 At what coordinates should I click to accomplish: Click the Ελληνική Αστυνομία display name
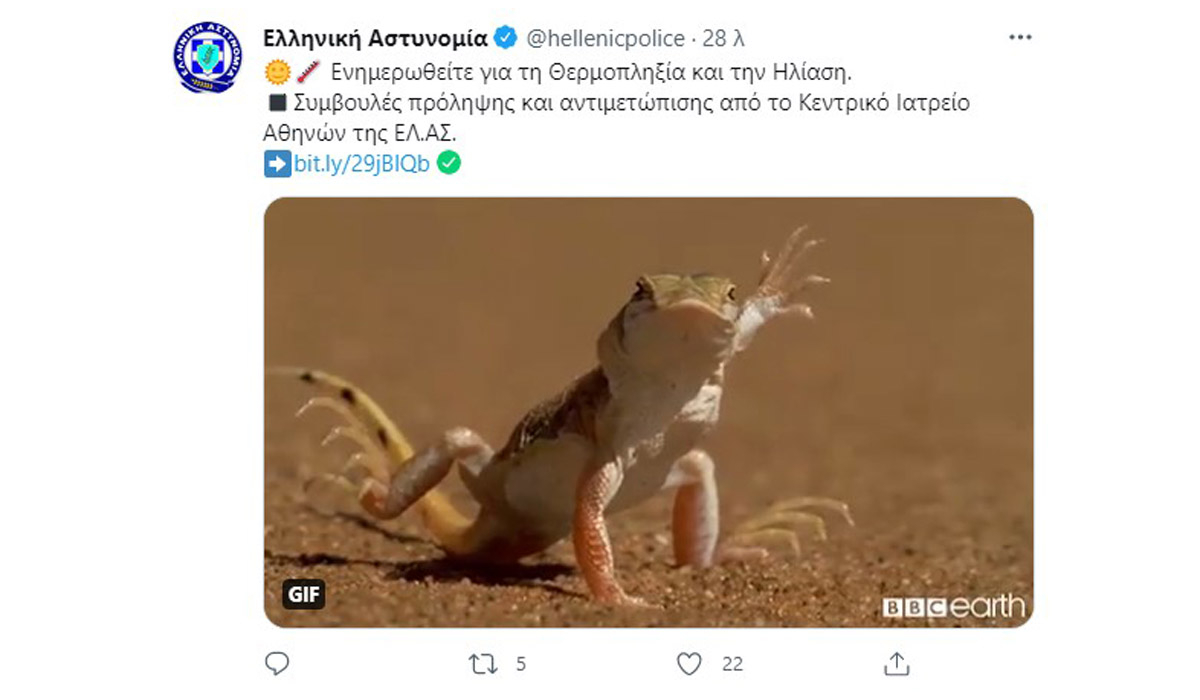[x=375, y=39]
